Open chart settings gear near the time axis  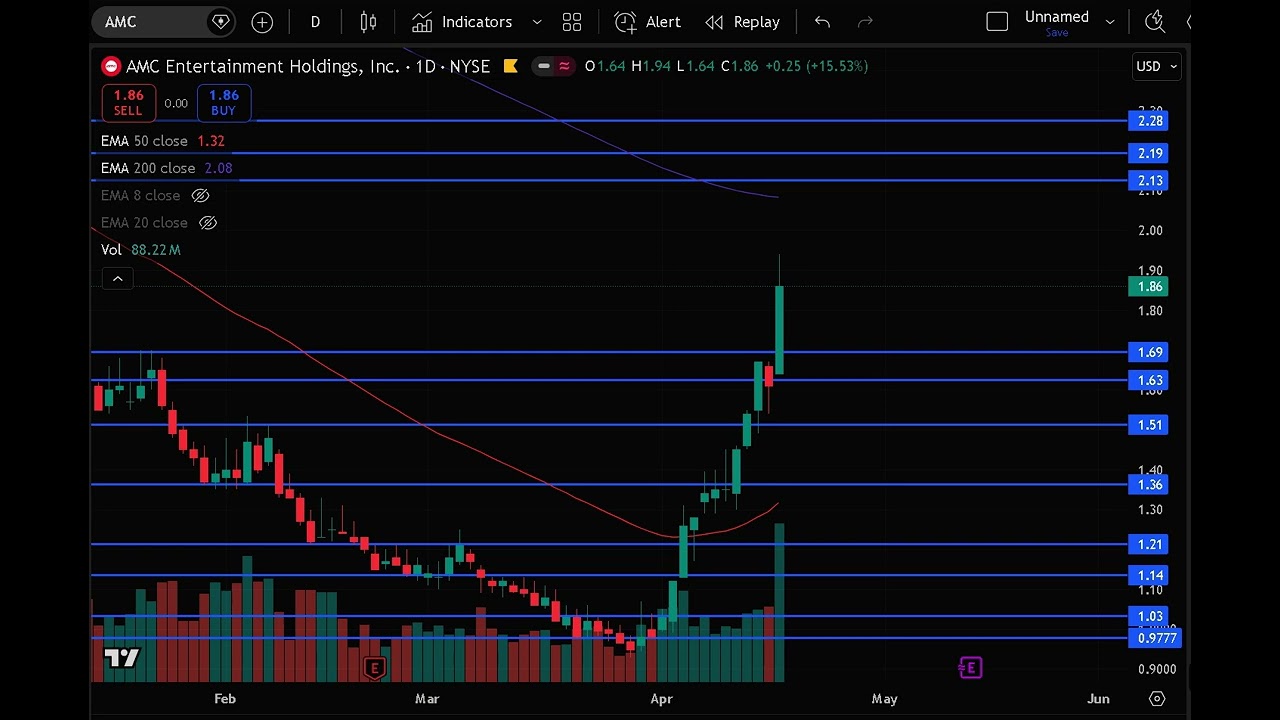[1157, 699]
